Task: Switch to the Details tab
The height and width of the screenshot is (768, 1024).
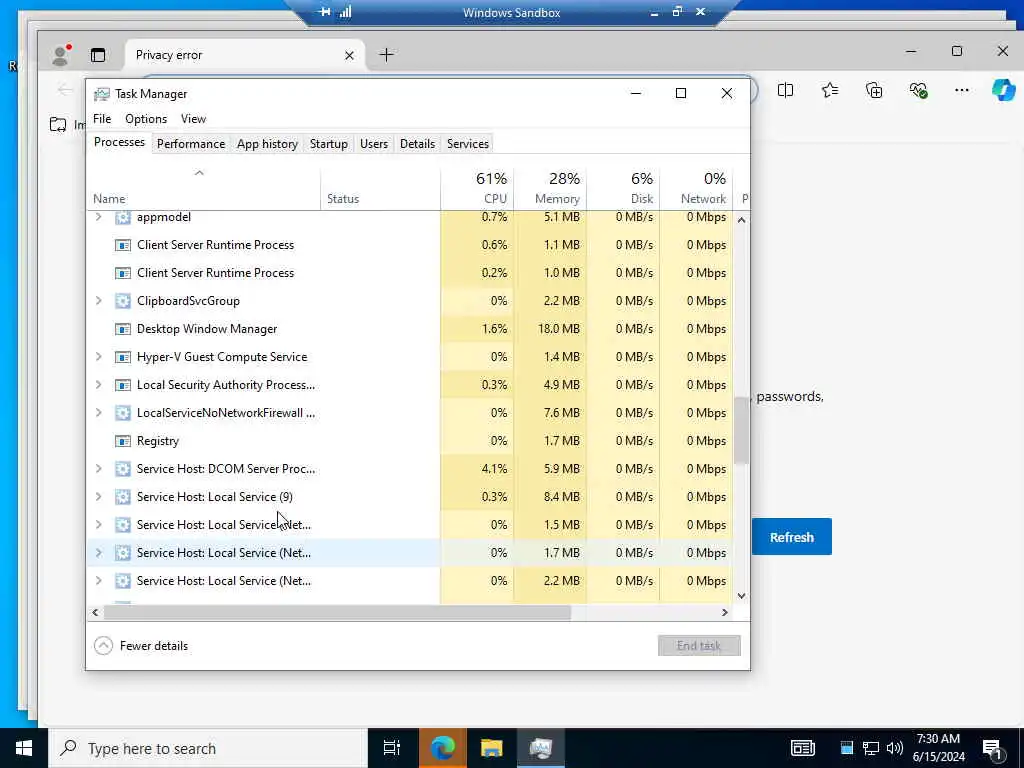Action: pyautogui.click(x=417, y=144)
